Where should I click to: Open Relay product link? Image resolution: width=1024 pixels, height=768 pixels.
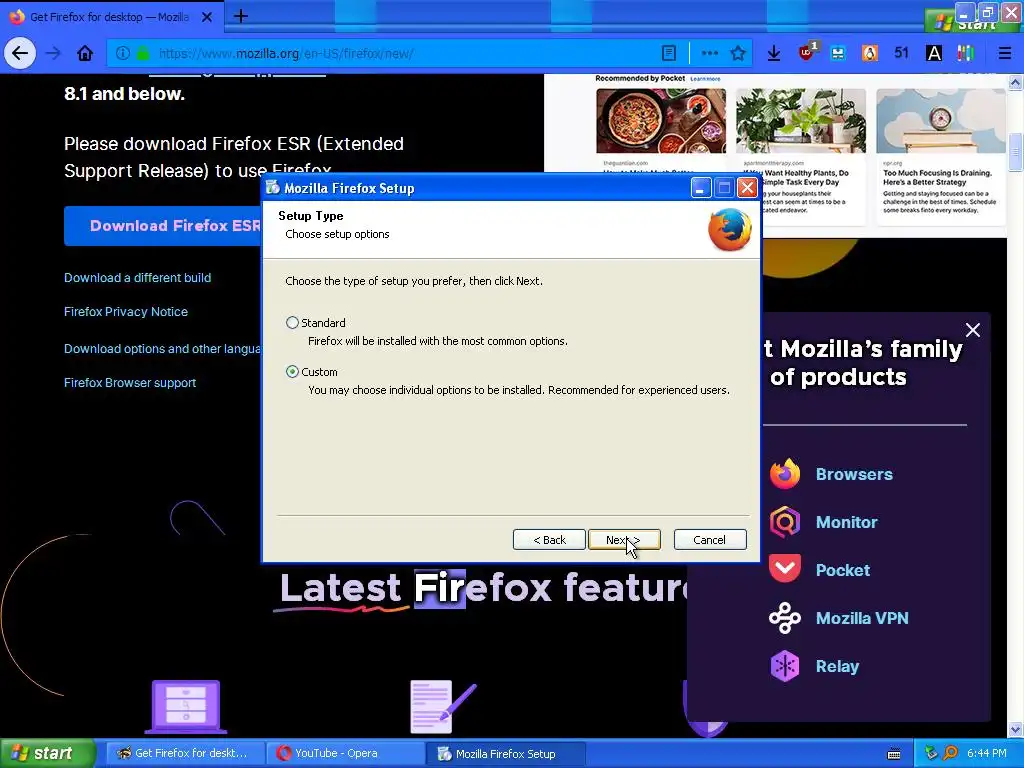pos(837,666)
